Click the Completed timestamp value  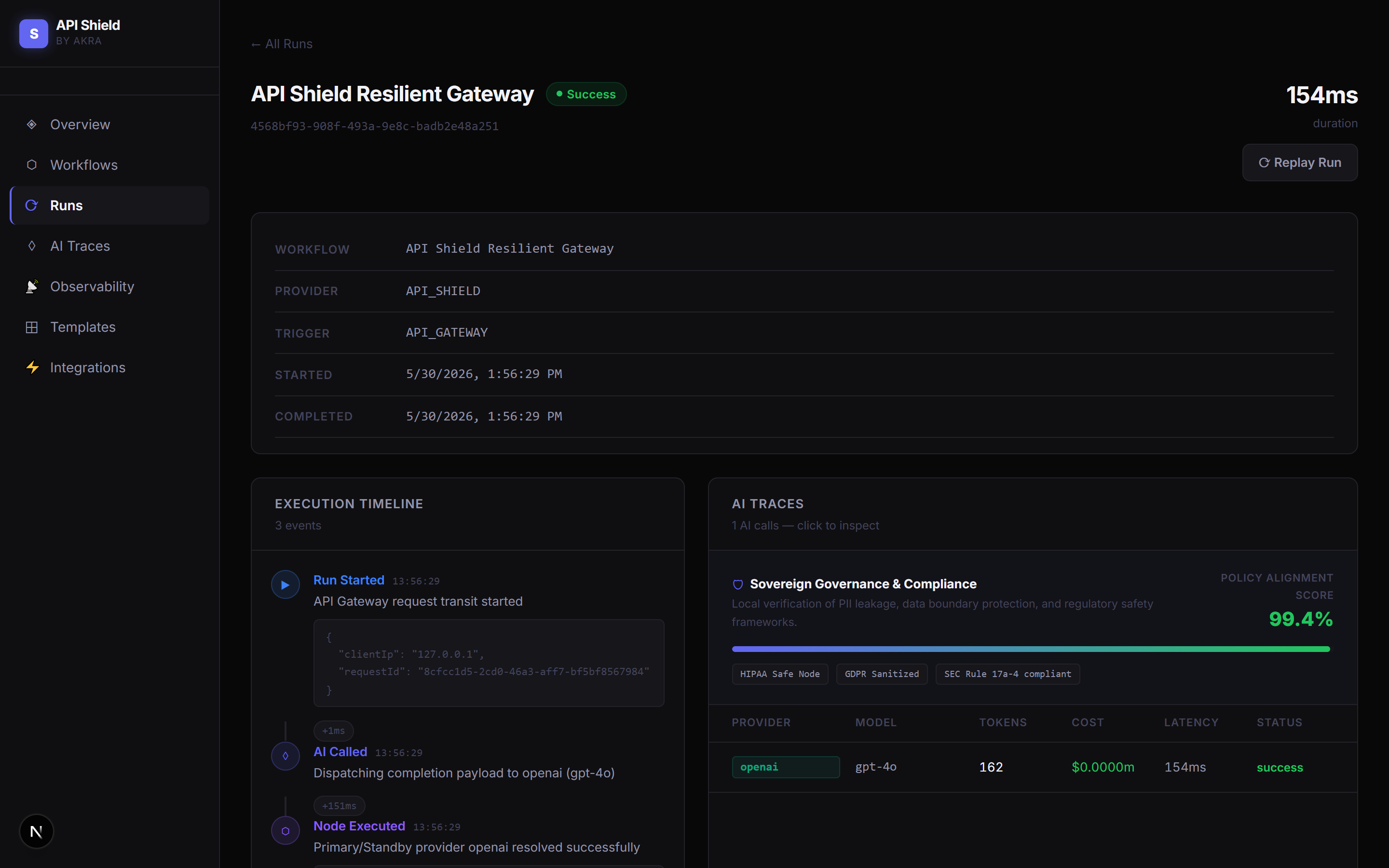[x=484, y=416]
